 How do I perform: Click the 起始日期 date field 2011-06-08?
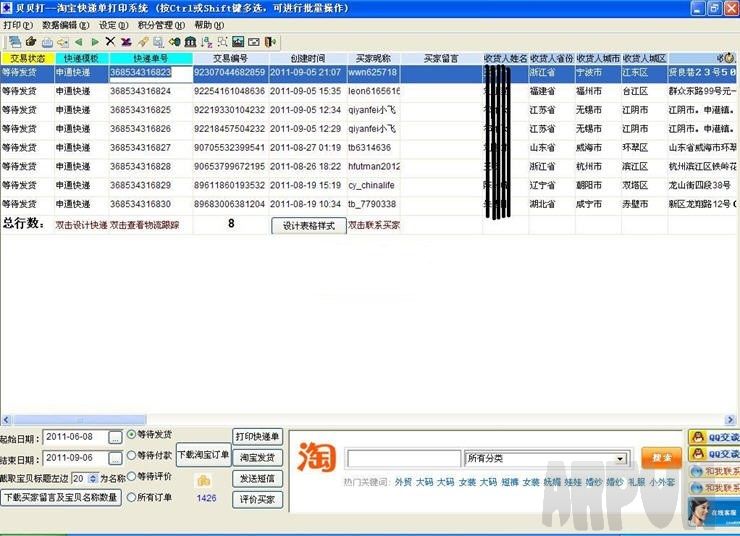pyautogui.click(x=76, y=437)
